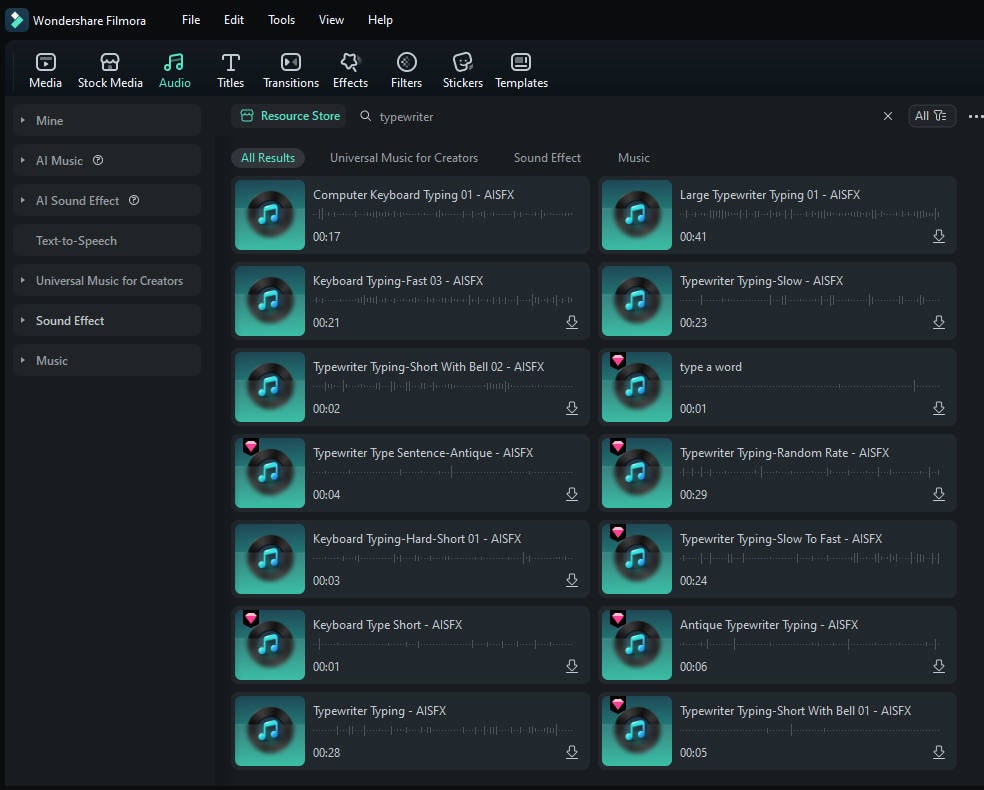
Task: Download the 'type a word' sound
Action: tap(939, 408)
